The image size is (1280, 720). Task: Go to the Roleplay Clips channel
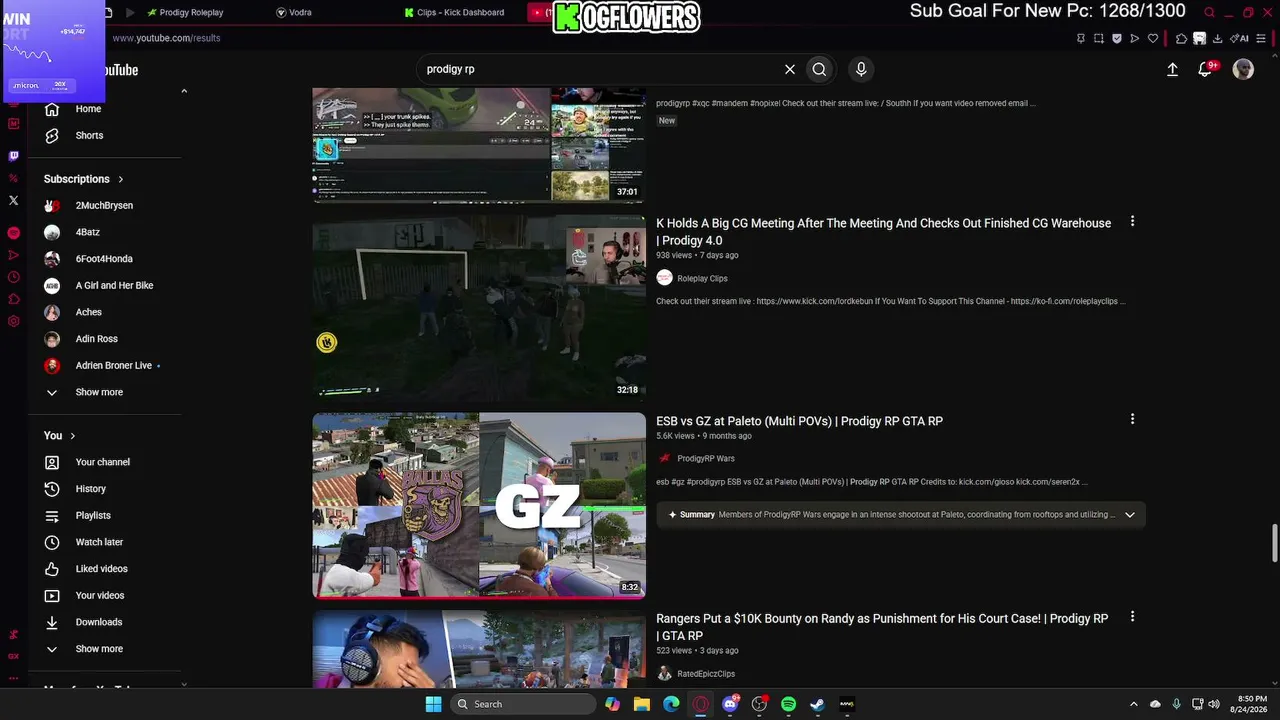(702, 278)
